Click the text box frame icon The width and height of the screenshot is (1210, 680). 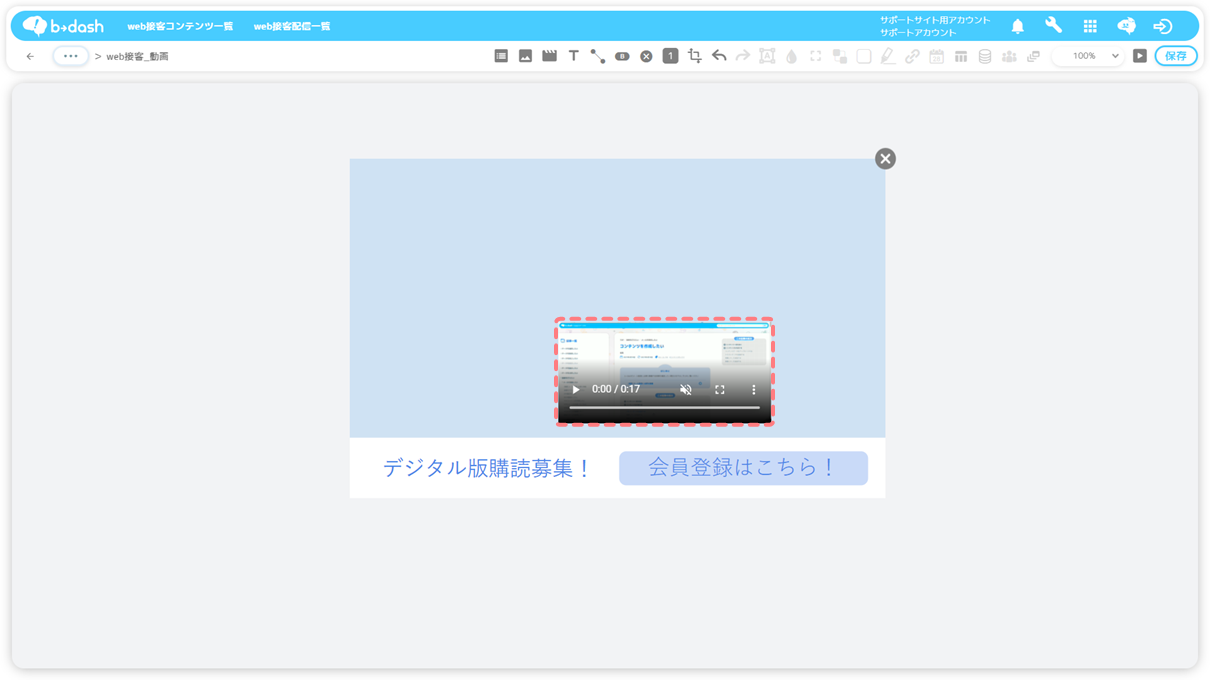click(x=767, y=56)
